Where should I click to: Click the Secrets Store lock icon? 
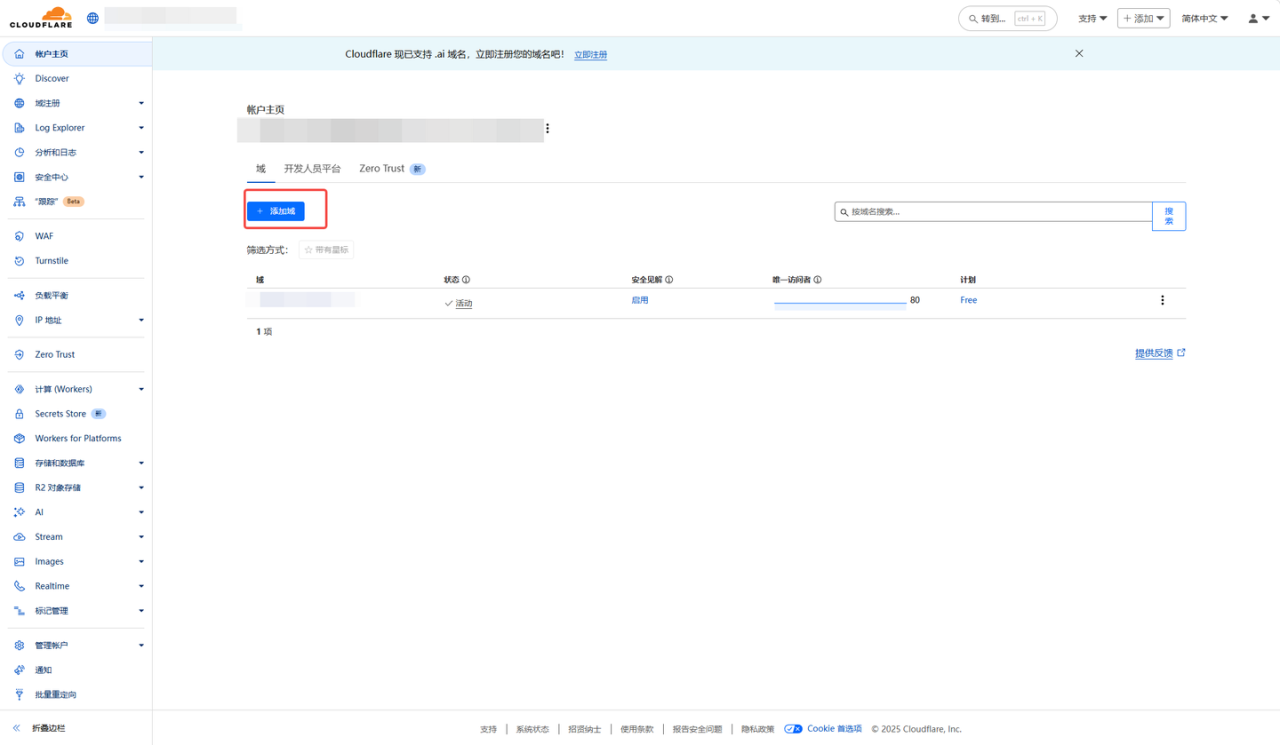19,414
